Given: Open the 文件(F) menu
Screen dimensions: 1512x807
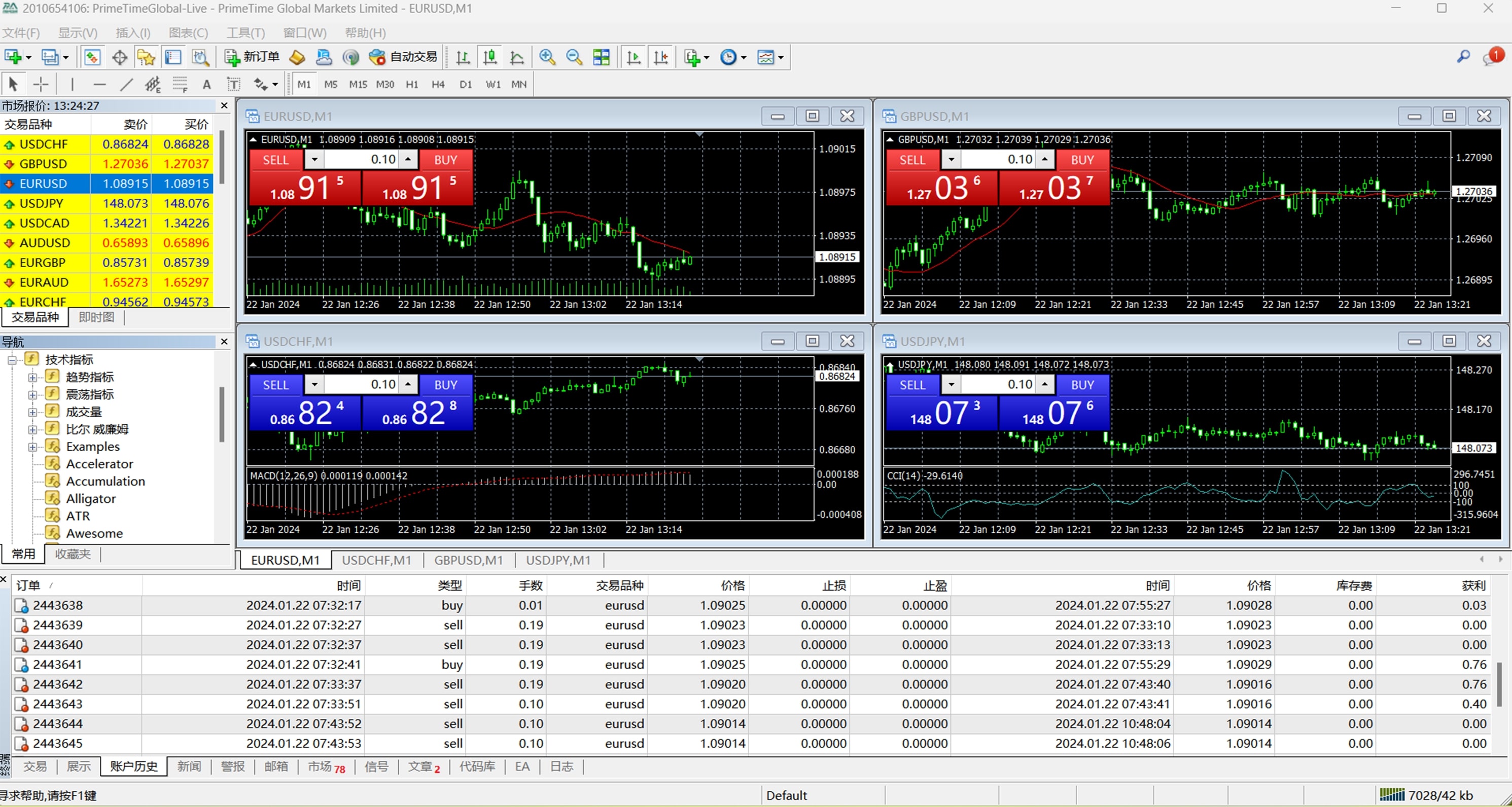Looking at the screenshot, I should [x=21, y=33].
